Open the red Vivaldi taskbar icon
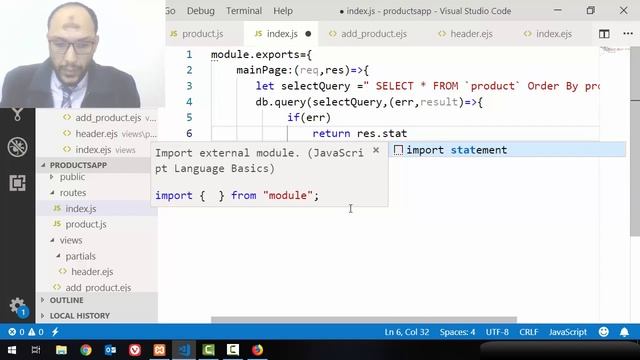 tap(135, 350)
